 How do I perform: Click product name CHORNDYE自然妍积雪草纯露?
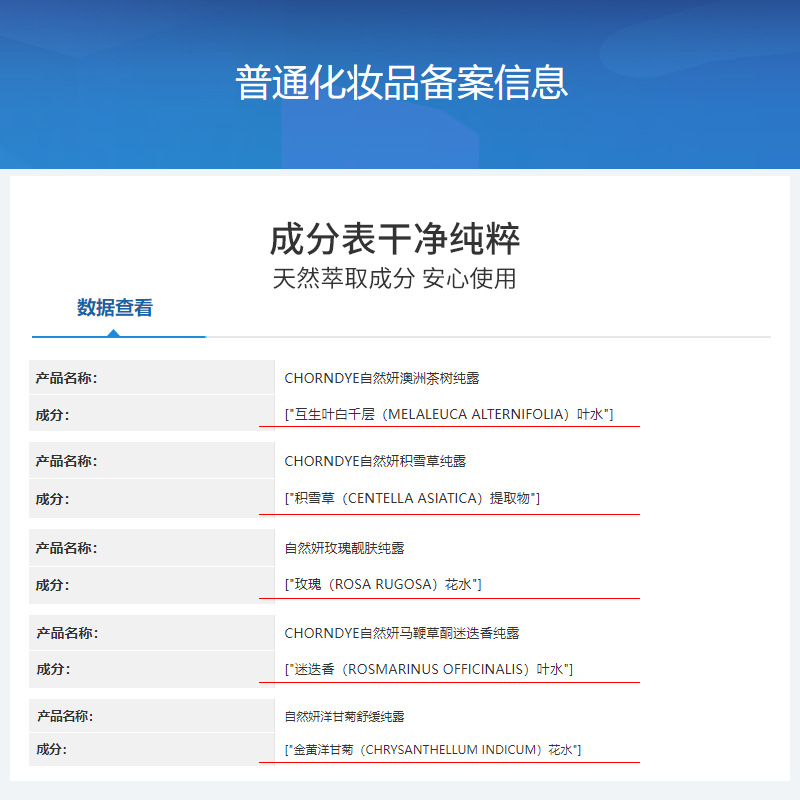(x=375, y=461)
